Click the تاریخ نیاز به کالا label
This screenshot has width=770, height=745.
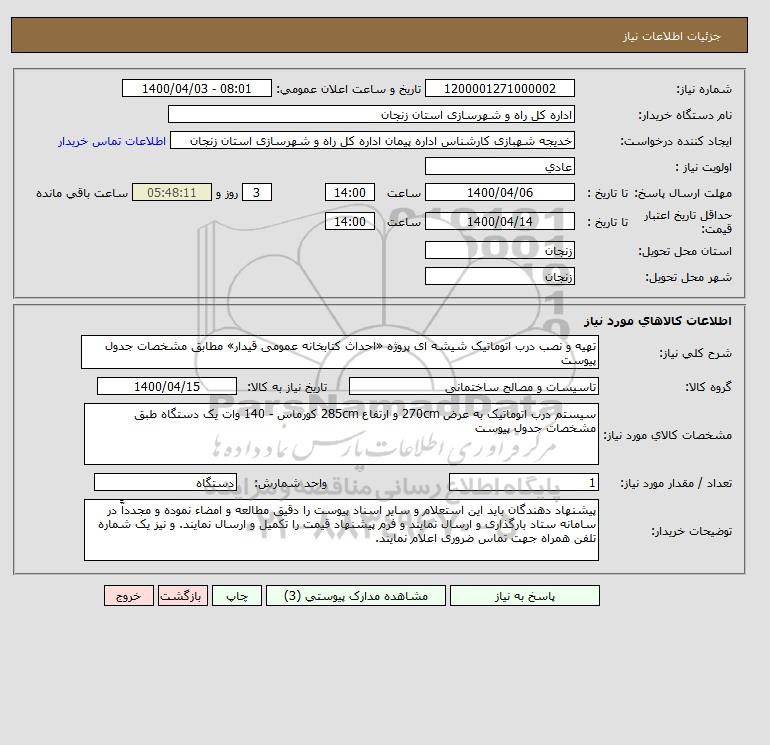(x=287, y=387)
